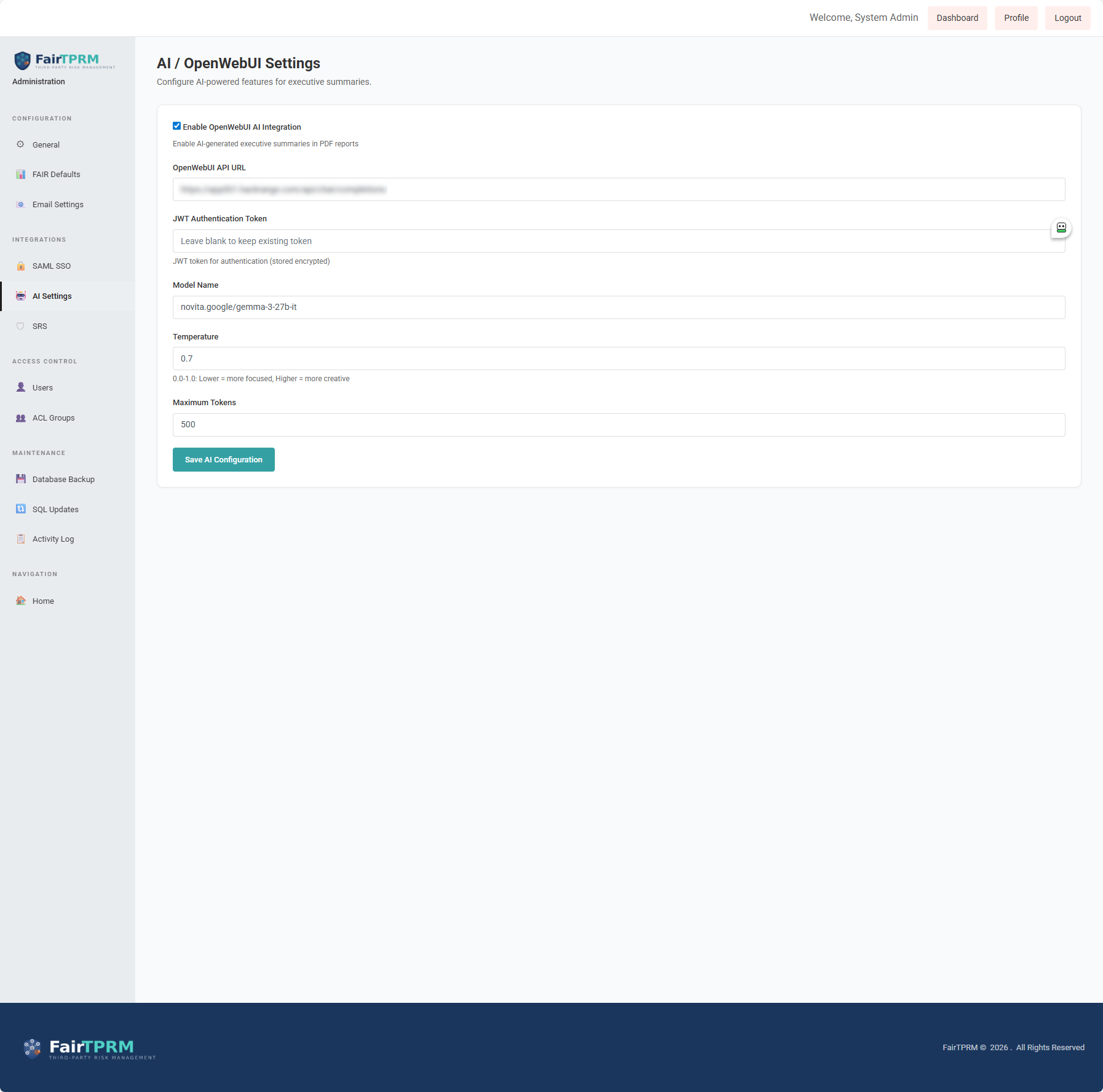
Task: Click into the Maximum Tokens field
Action: (619, 425)
